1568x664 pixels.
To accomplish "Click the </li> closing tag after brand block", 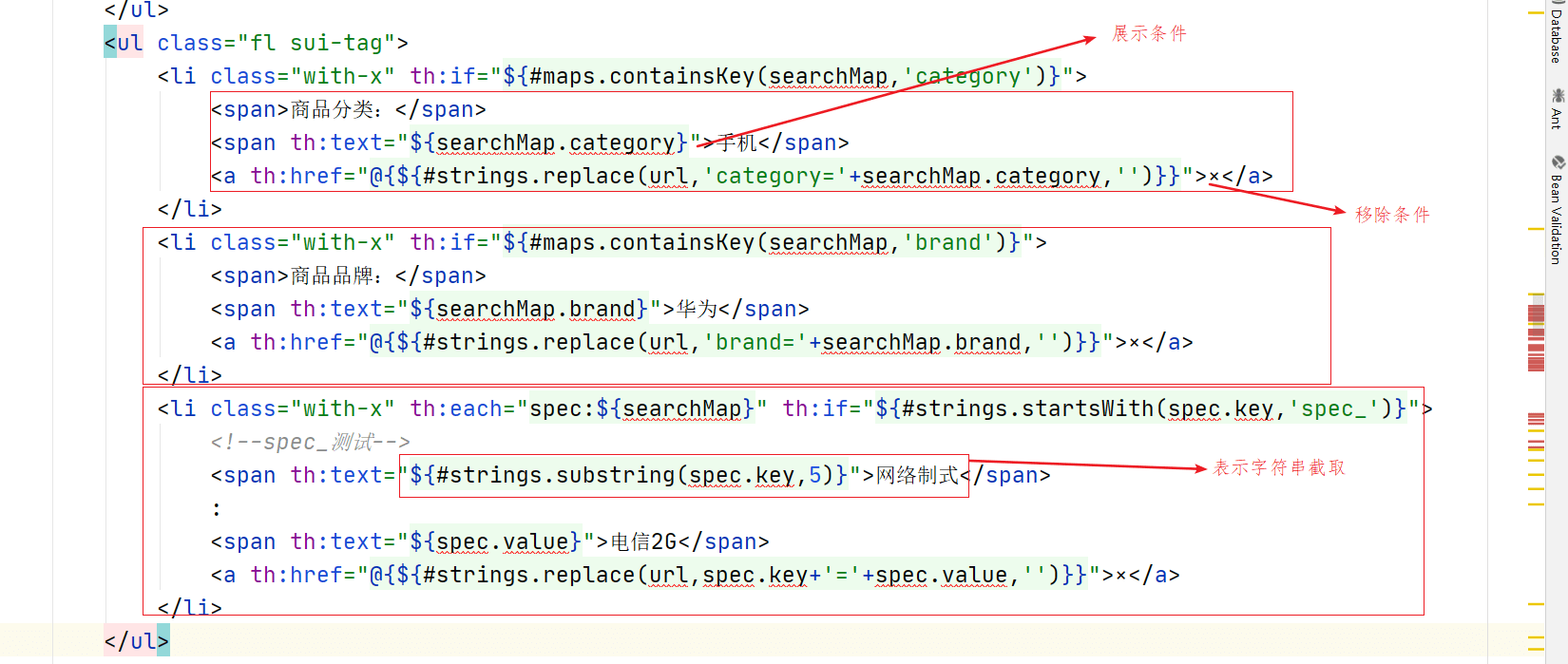I will 189,375.
